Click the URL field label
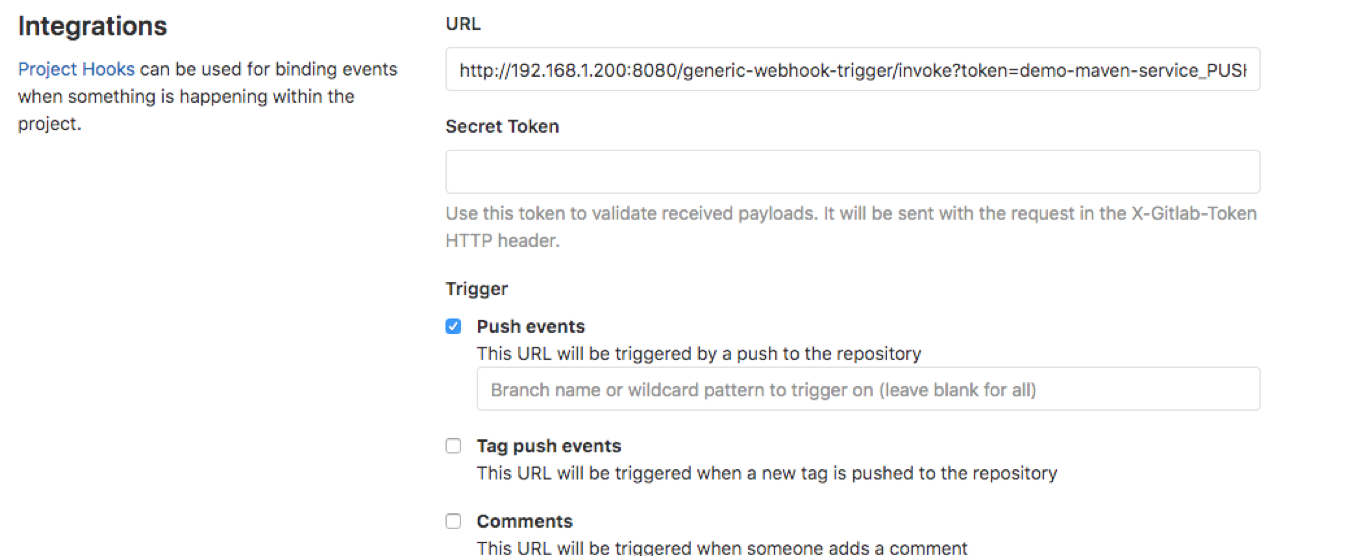 tap(464, 24)
